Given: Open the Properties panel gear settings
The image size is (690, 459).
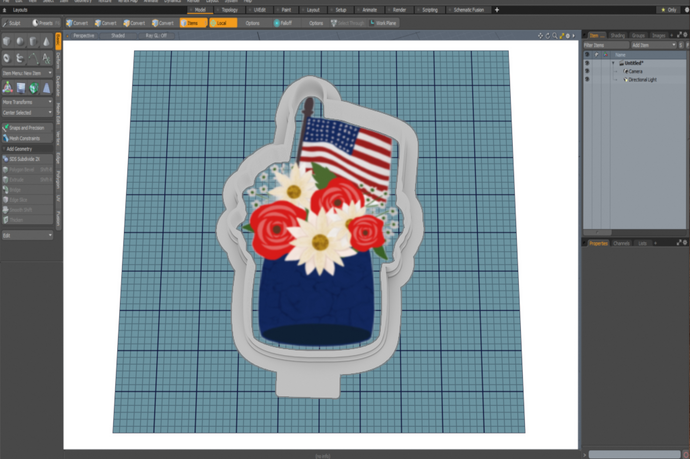Looking at the screenshot, I should (685, 242).
